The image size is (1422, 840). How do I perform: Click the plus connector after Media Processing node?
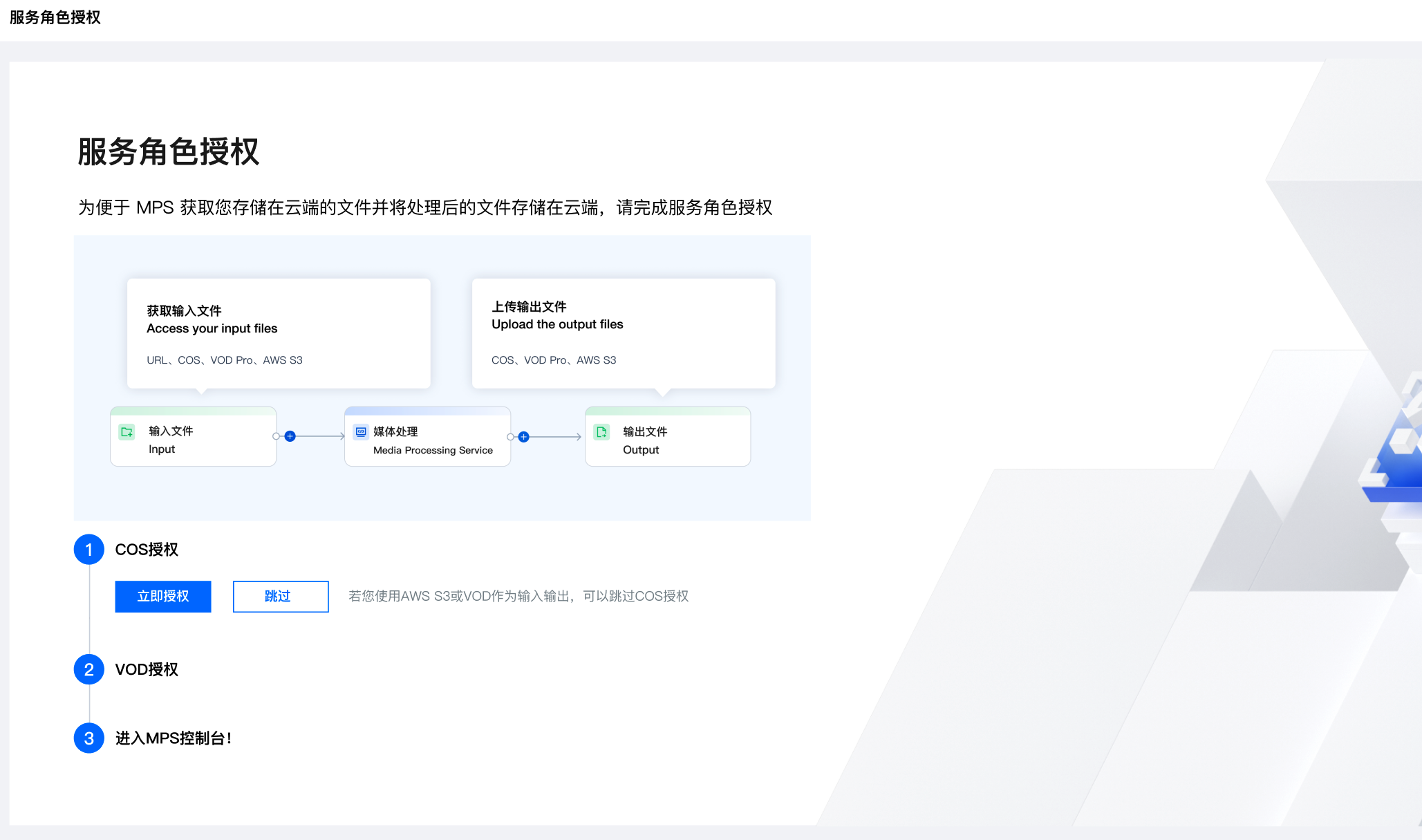(x=524, y=437)
